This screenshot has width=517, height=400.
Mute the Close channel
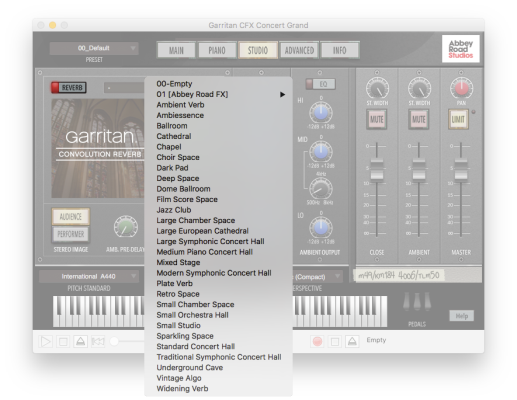(x=377, y=119)
